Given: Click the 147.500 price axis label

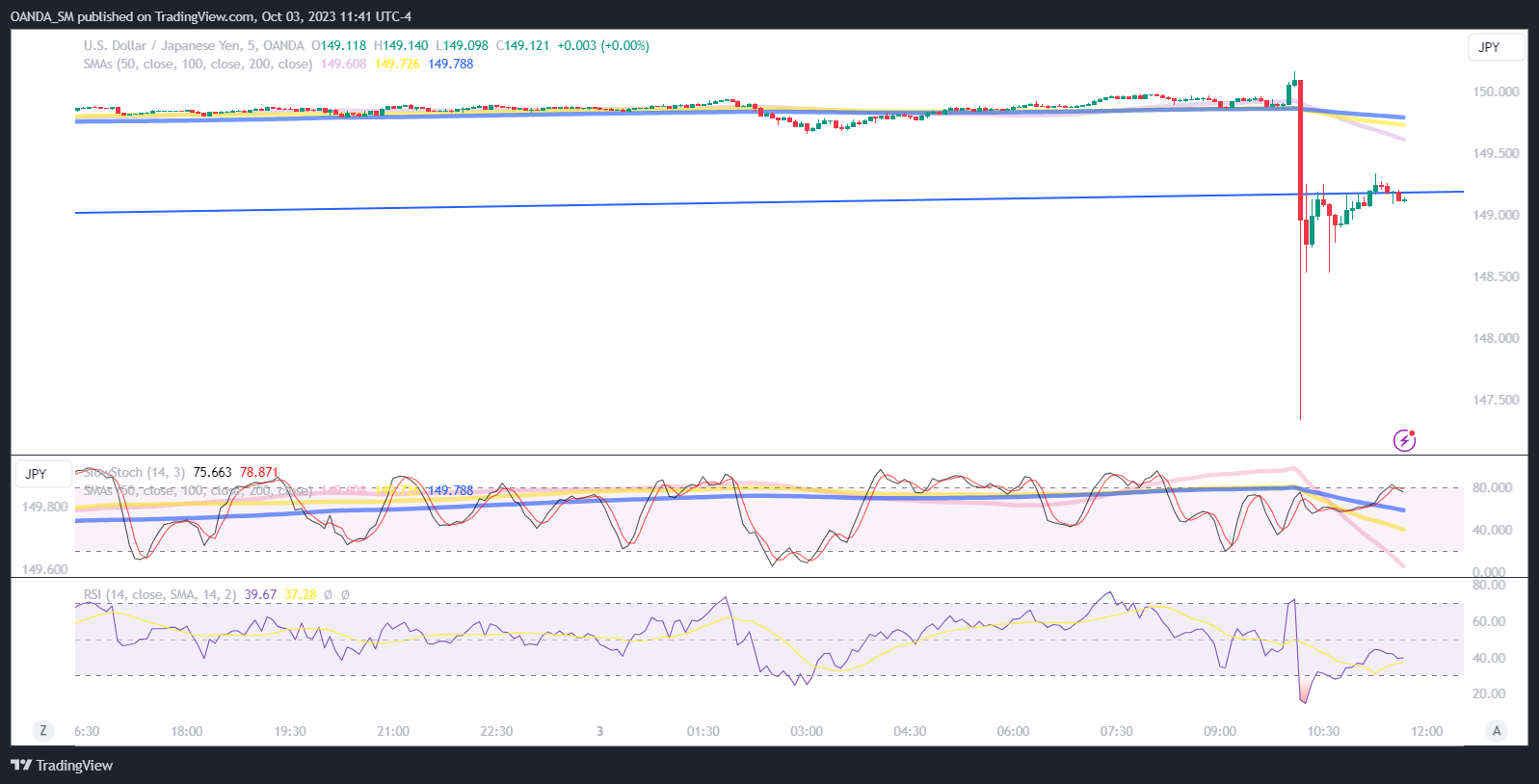Looking at the screenshot, I should 1496,400.
